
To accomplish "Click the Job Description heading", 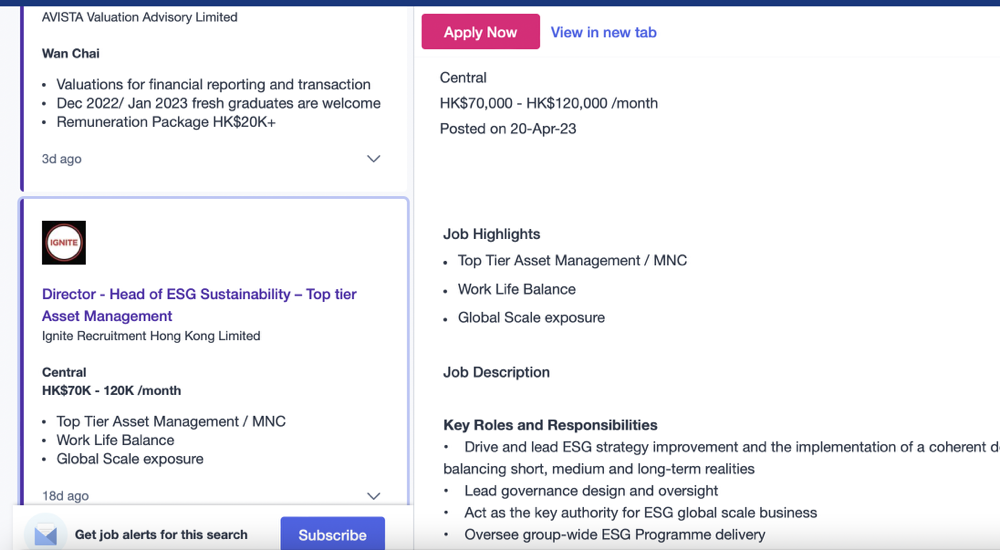I will pos(496,372).
